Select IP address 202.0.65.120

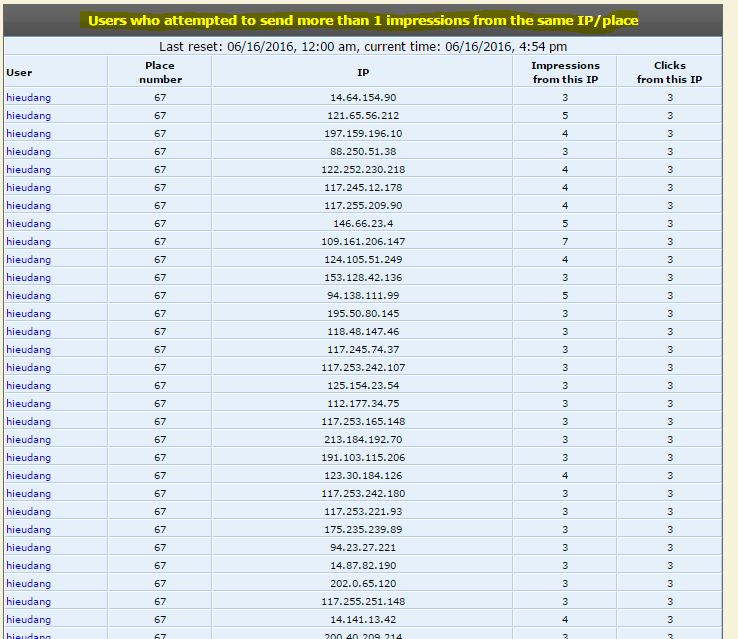[363, 583]
